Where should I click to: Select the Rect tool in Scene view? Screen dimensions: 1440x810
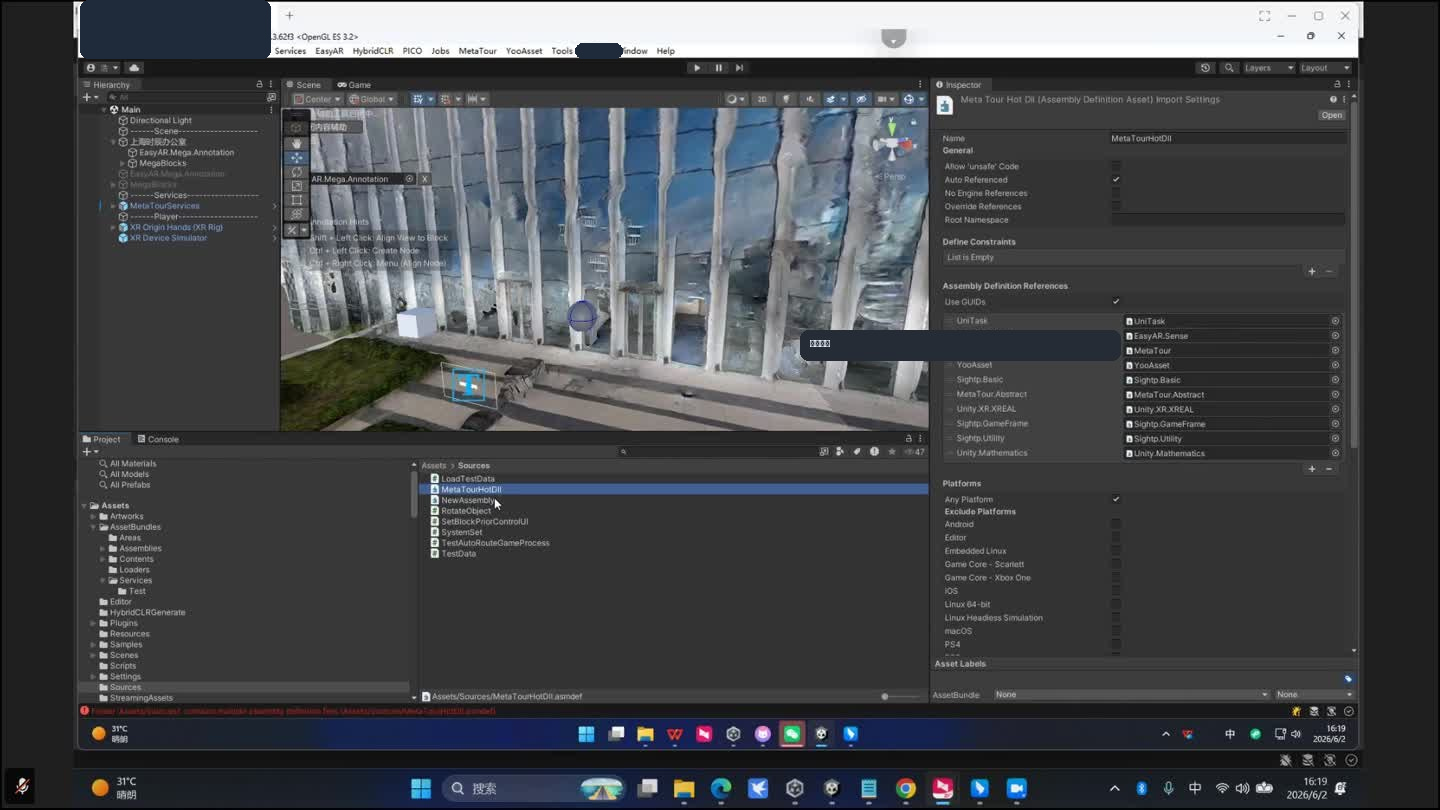coord(297,200)
